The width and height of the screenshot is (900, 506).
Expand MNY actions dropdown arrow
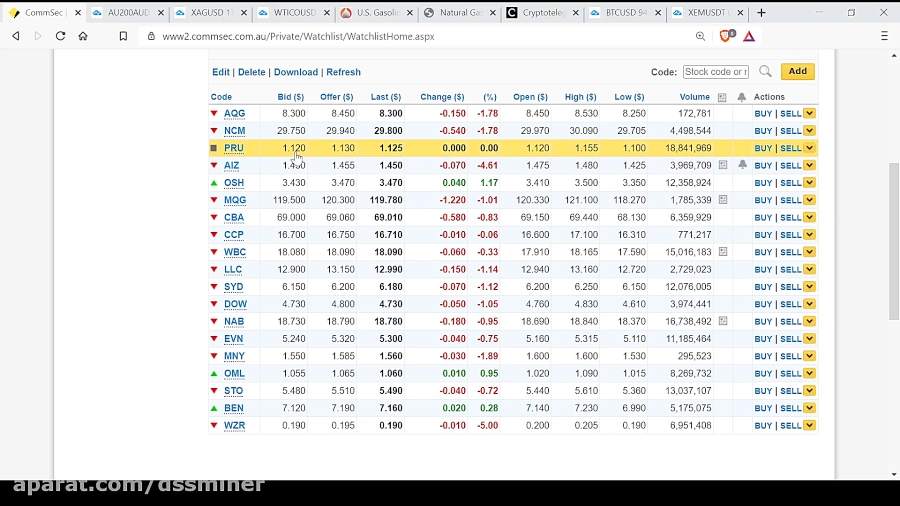(809, 356)
